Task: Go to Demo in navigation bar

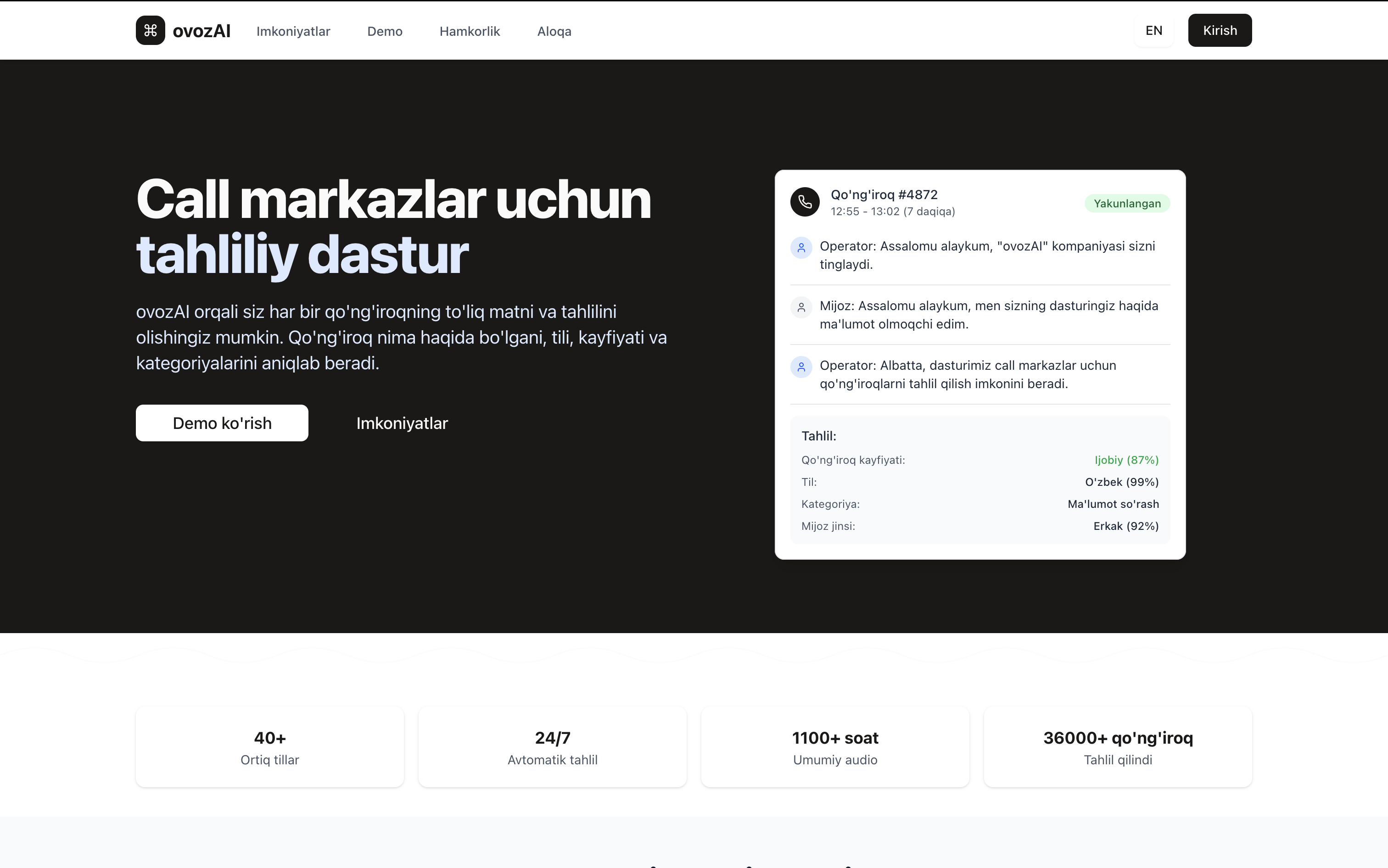Action: [385, 32]
